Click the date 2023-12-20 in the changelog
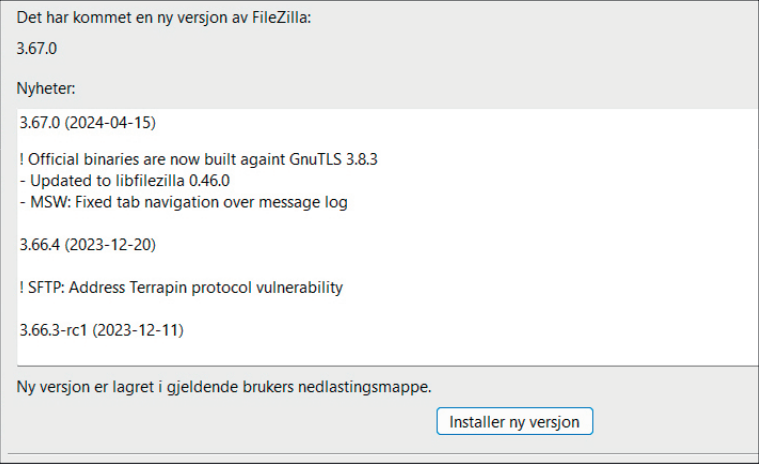Viewport: 759px width, 464px height. (110, 244)
